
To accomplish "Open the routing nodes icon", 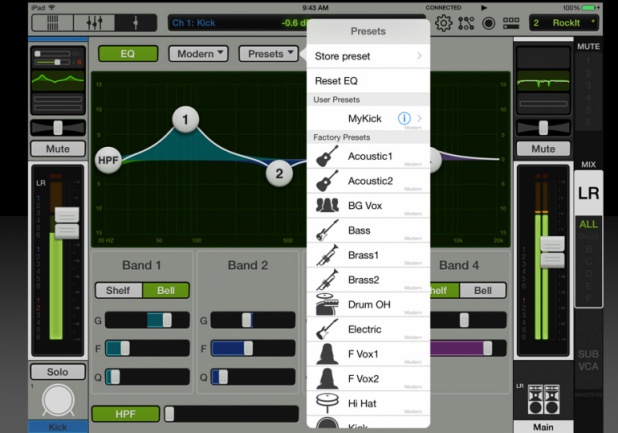I will (x=466, y=23).
